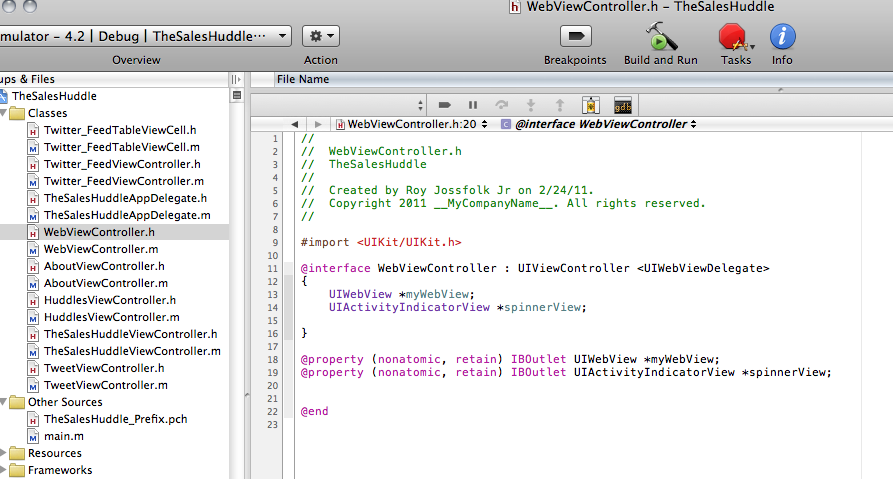Click the Pause icon in debugger bar
The height and width of the screenshot is (479, 893).
(473, 105)
